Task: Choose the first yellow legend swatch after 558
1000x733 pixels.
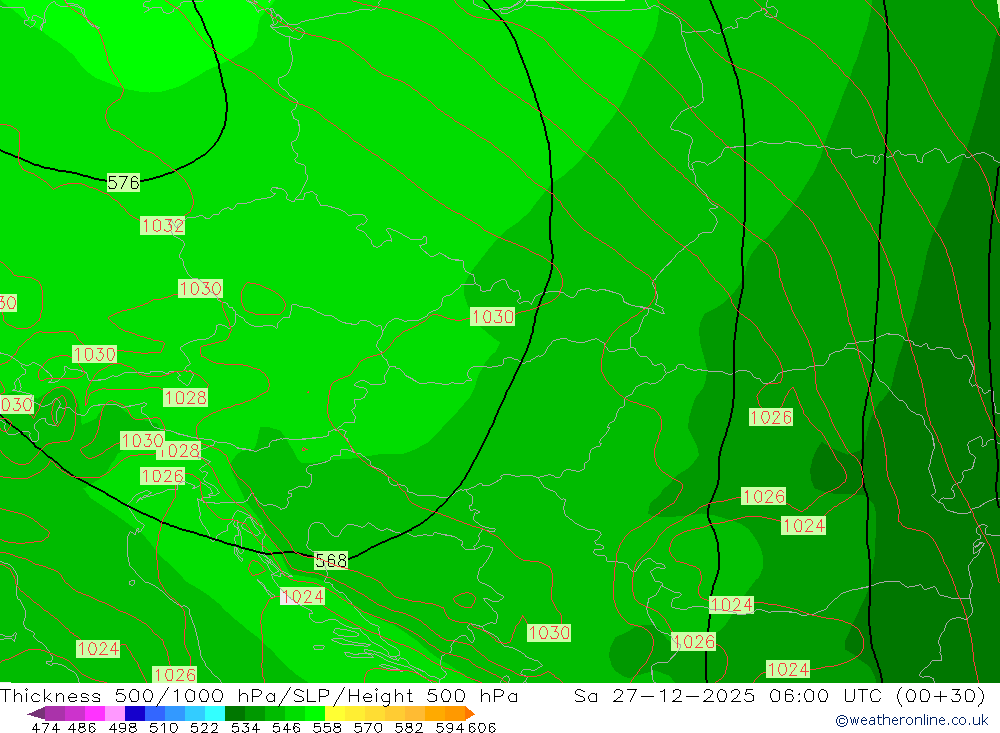Action: pos(335,713)
